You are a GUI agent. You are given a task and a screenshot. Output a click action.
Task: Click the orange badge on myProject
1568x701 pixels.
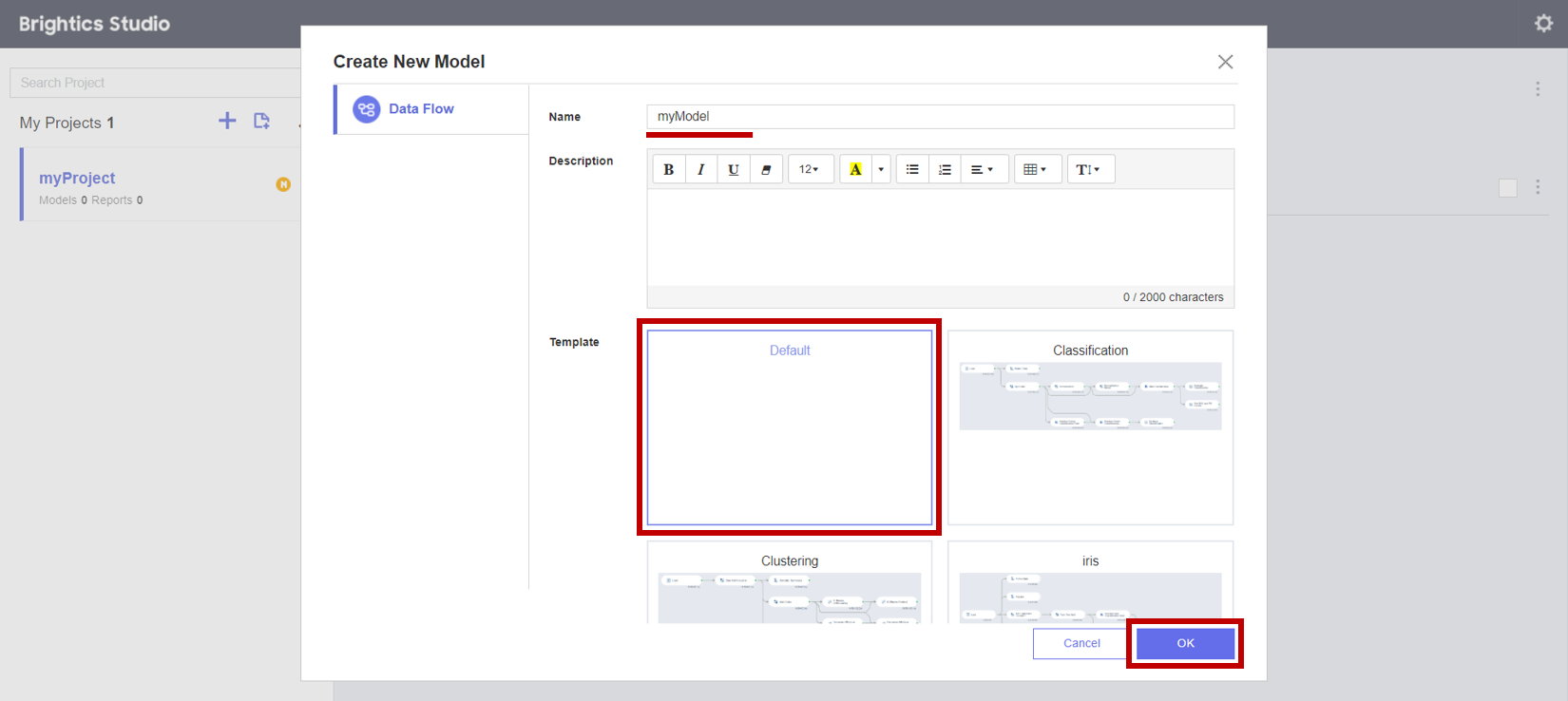283,184
